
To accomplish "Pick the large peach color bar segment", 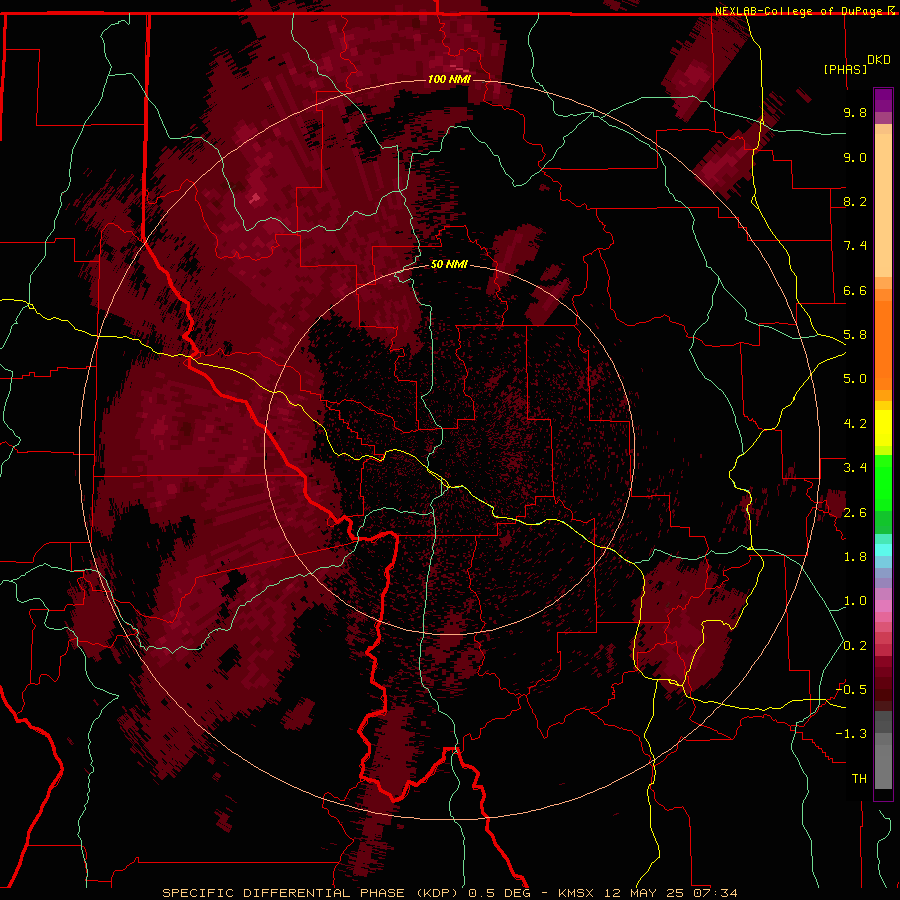I will coord(883,205).
